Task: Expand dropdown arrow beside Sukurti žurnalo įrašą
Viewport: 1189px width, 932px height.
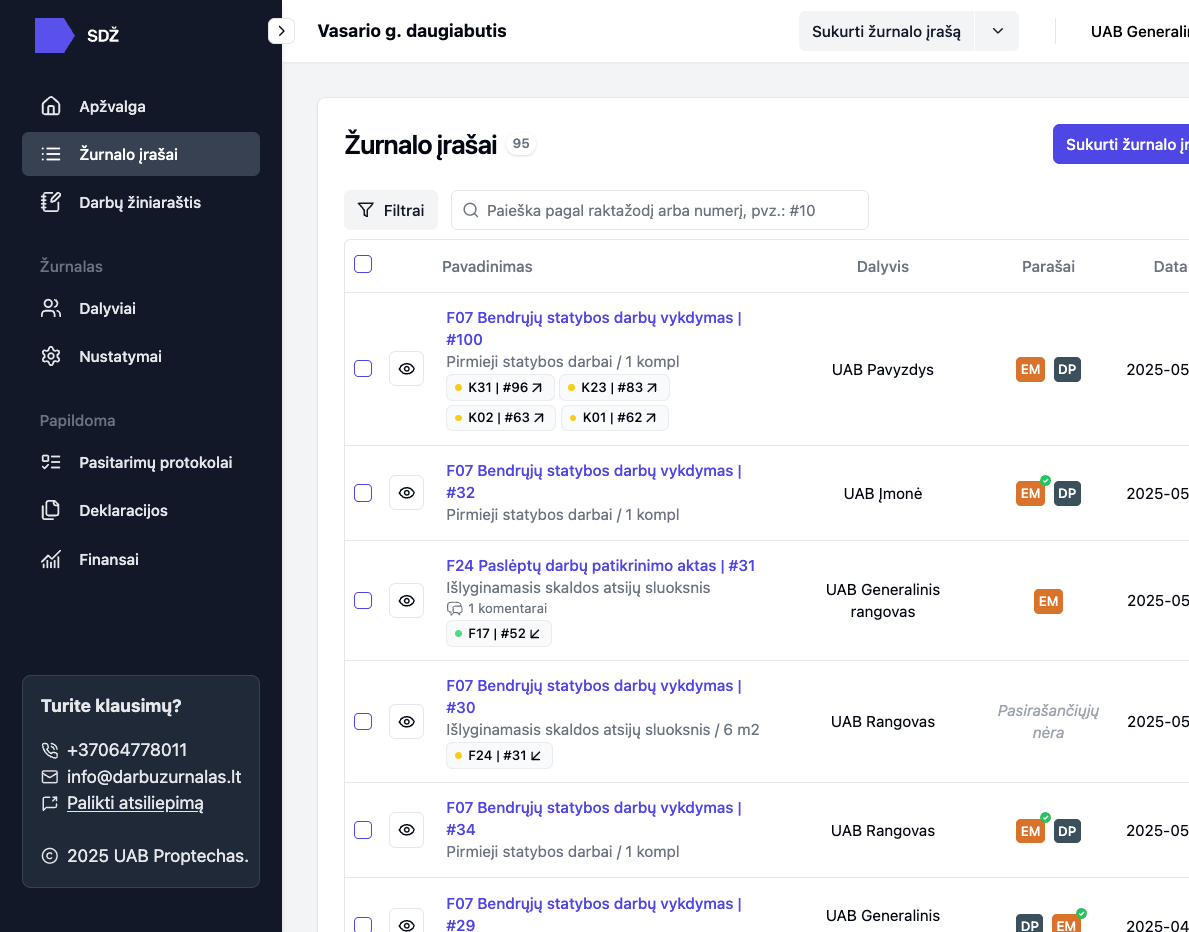Action: point(997,31)
